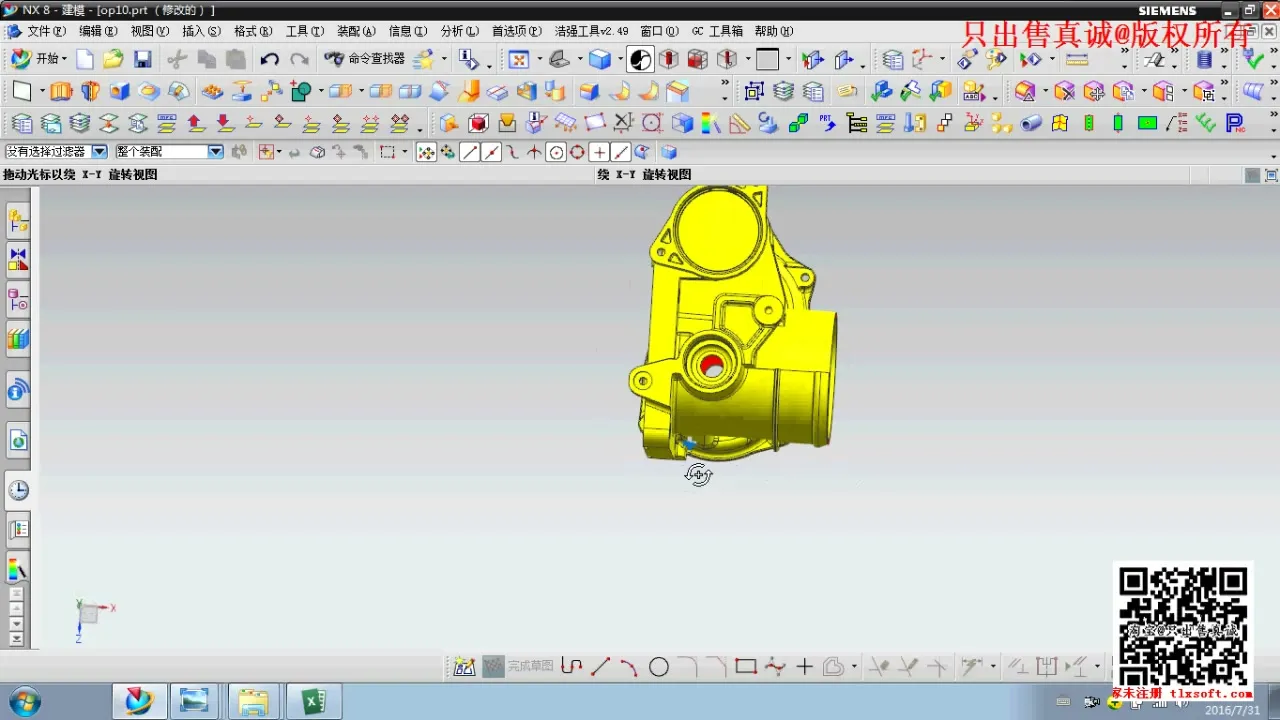The image size is (1280, 720).
Task: Toggle the arc center snap point
Action: coord(556,152)
